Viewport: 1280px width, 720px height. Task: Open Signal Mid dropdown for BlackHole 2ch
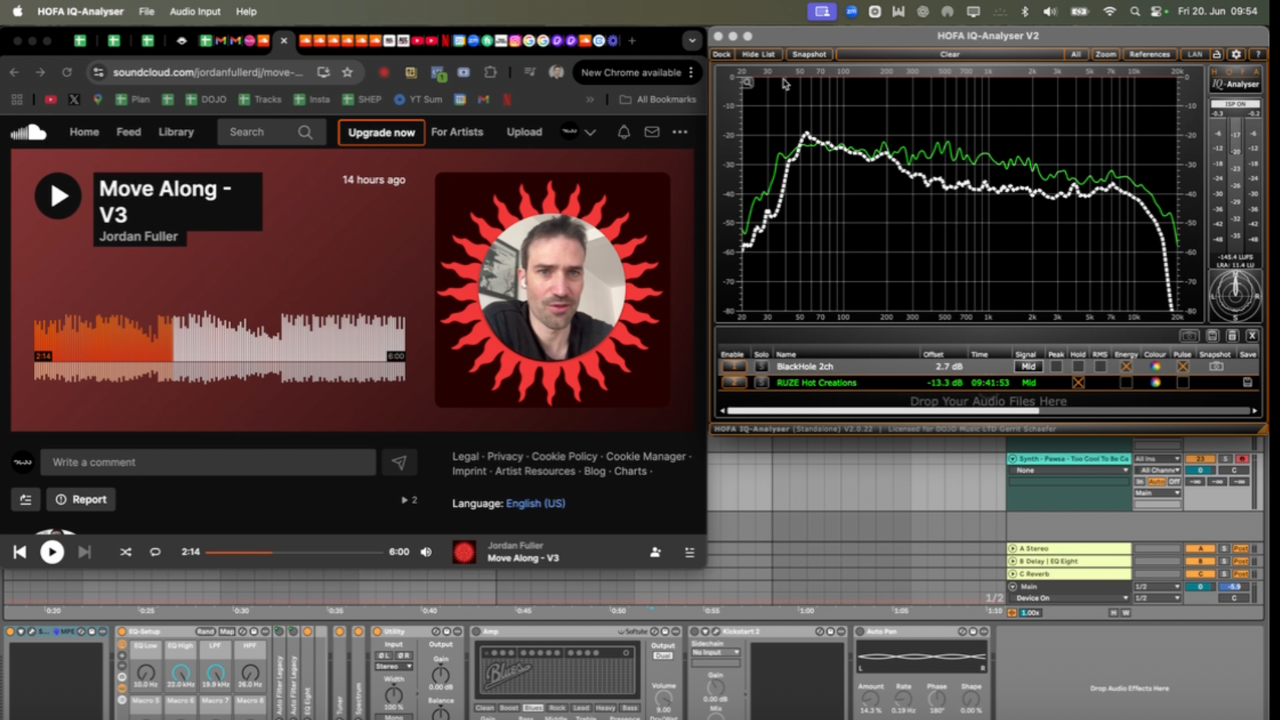tap(1028, 367)
